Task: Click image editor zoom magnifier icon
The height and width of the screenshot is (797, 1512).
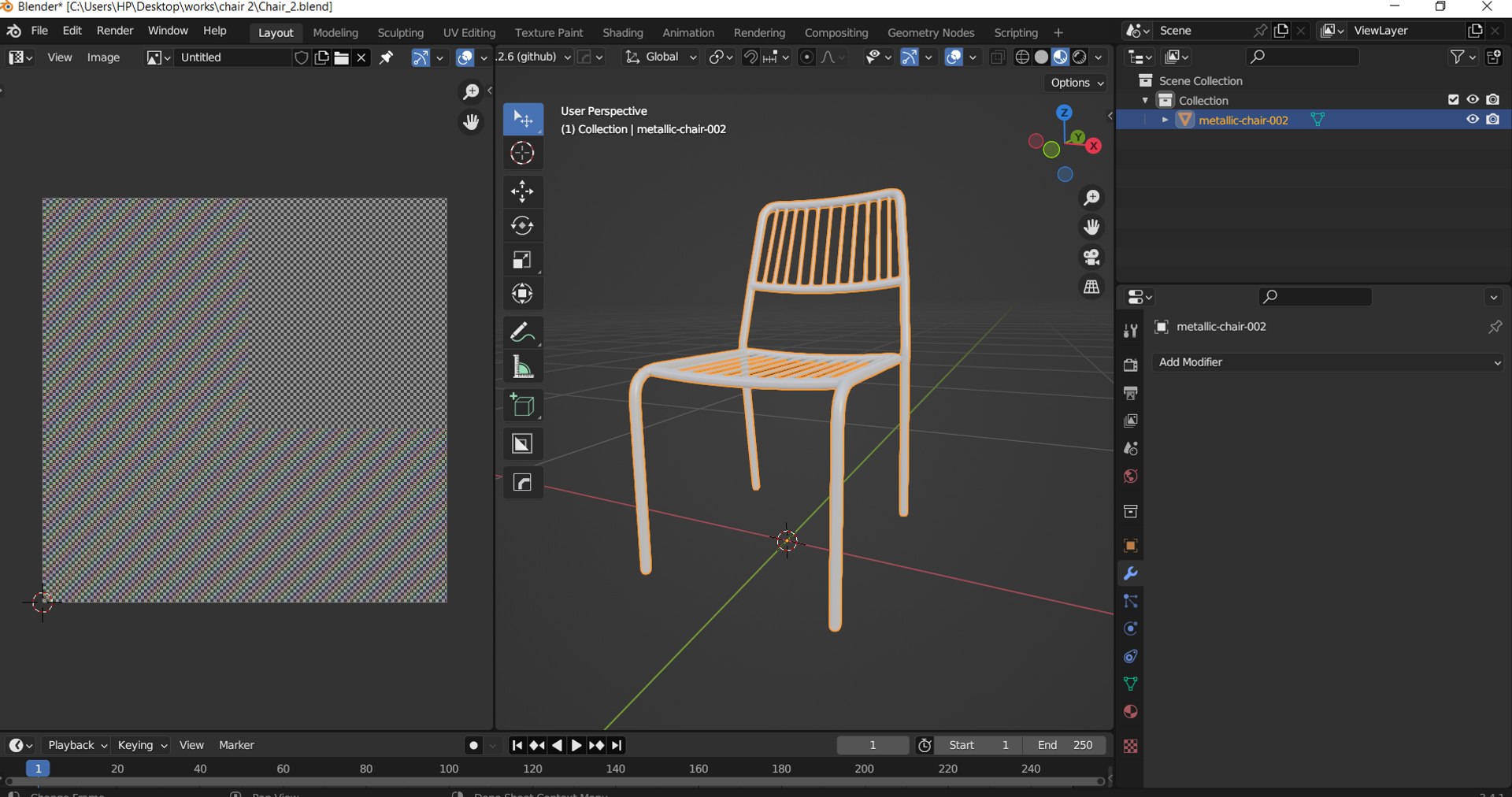Action: pos(471,92)
